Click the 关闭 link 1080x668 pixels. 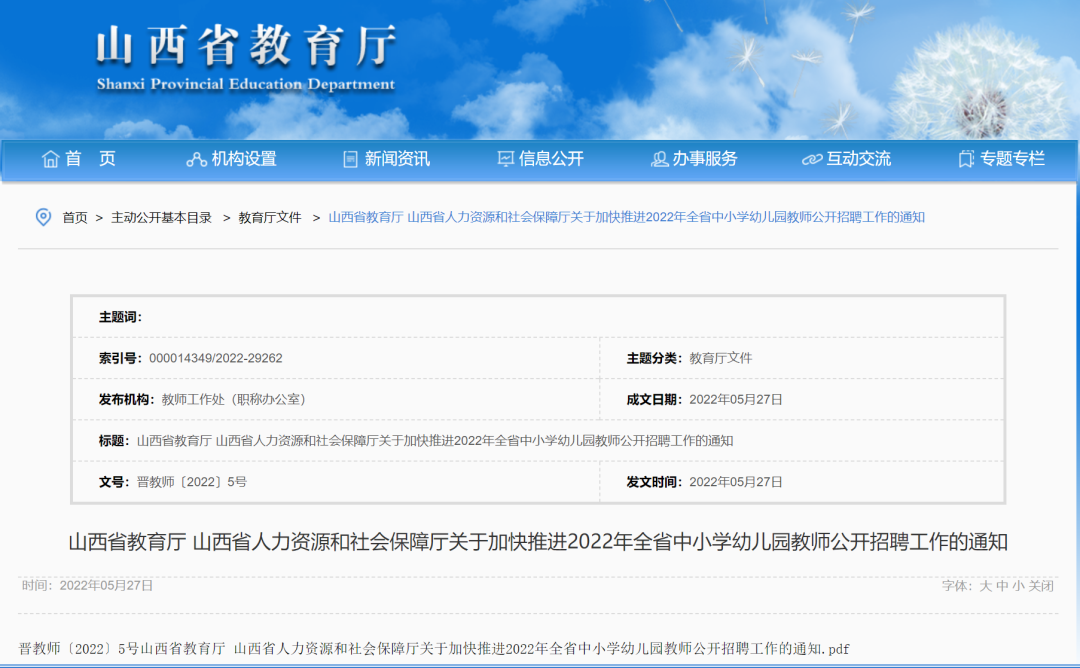tap(1041, 586)
